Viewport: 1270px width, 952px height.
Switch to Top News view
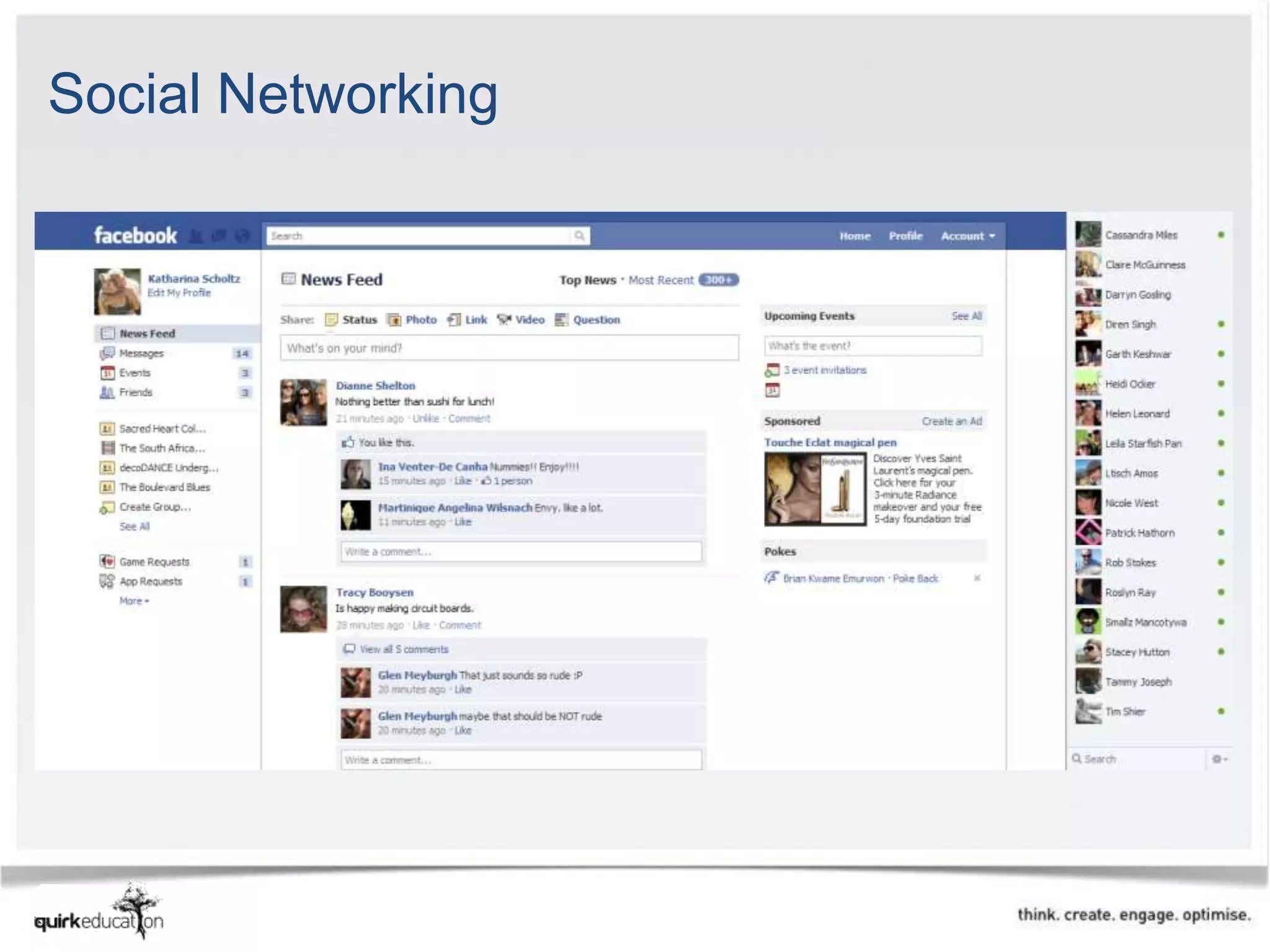[587, 280]
